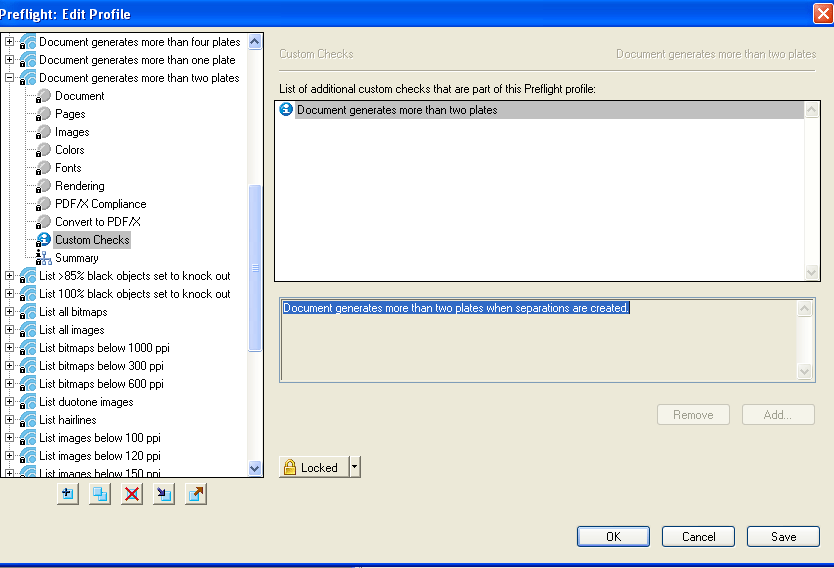Click the blue icon in custom checks list

(x=286, y=110)
